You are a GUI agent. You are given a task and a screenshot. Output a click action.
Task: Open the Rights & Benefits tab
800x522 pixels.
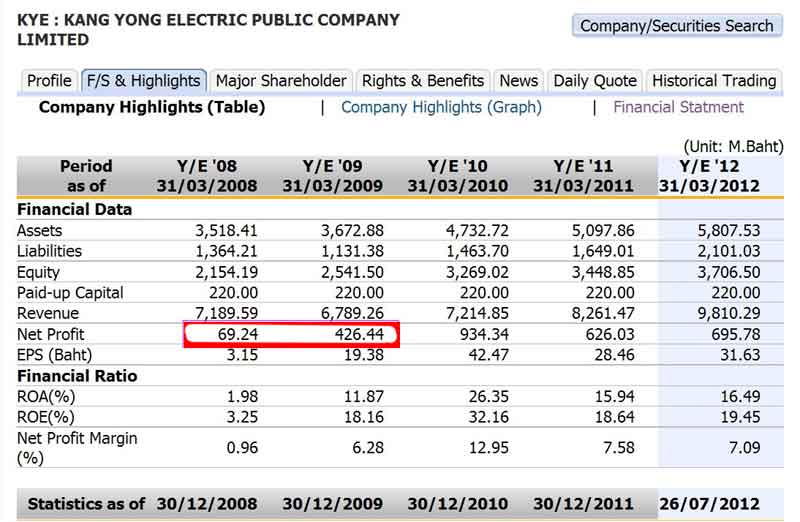point(423,81)
